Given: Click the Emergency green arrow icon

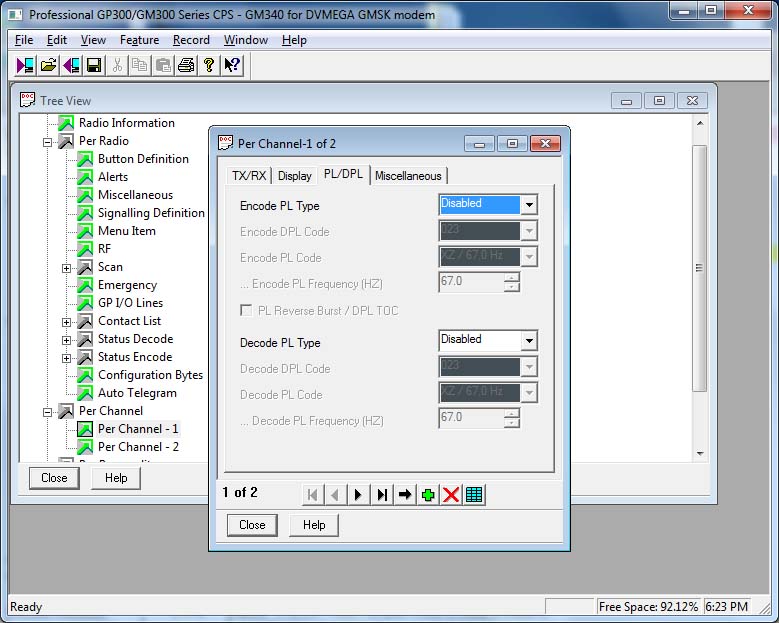Looking at the screenshot, I should pyautogui.click(x=85, y=285).
